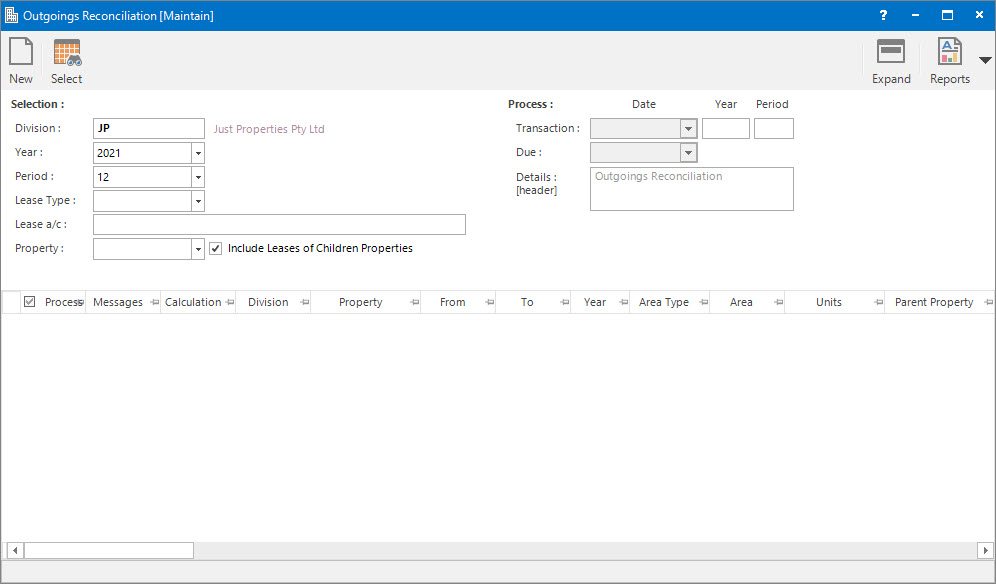Screen dimensions: 996x584
Task: Click the help question mark icon
Action: (x=883, y=15)
